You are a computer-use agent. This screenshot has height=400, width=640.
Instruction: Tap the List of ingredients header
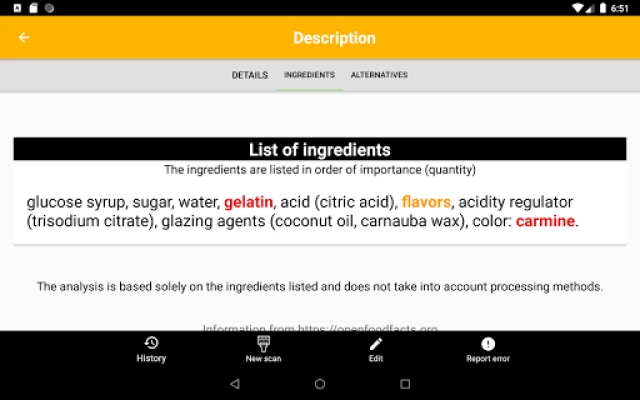coord(320,149)
